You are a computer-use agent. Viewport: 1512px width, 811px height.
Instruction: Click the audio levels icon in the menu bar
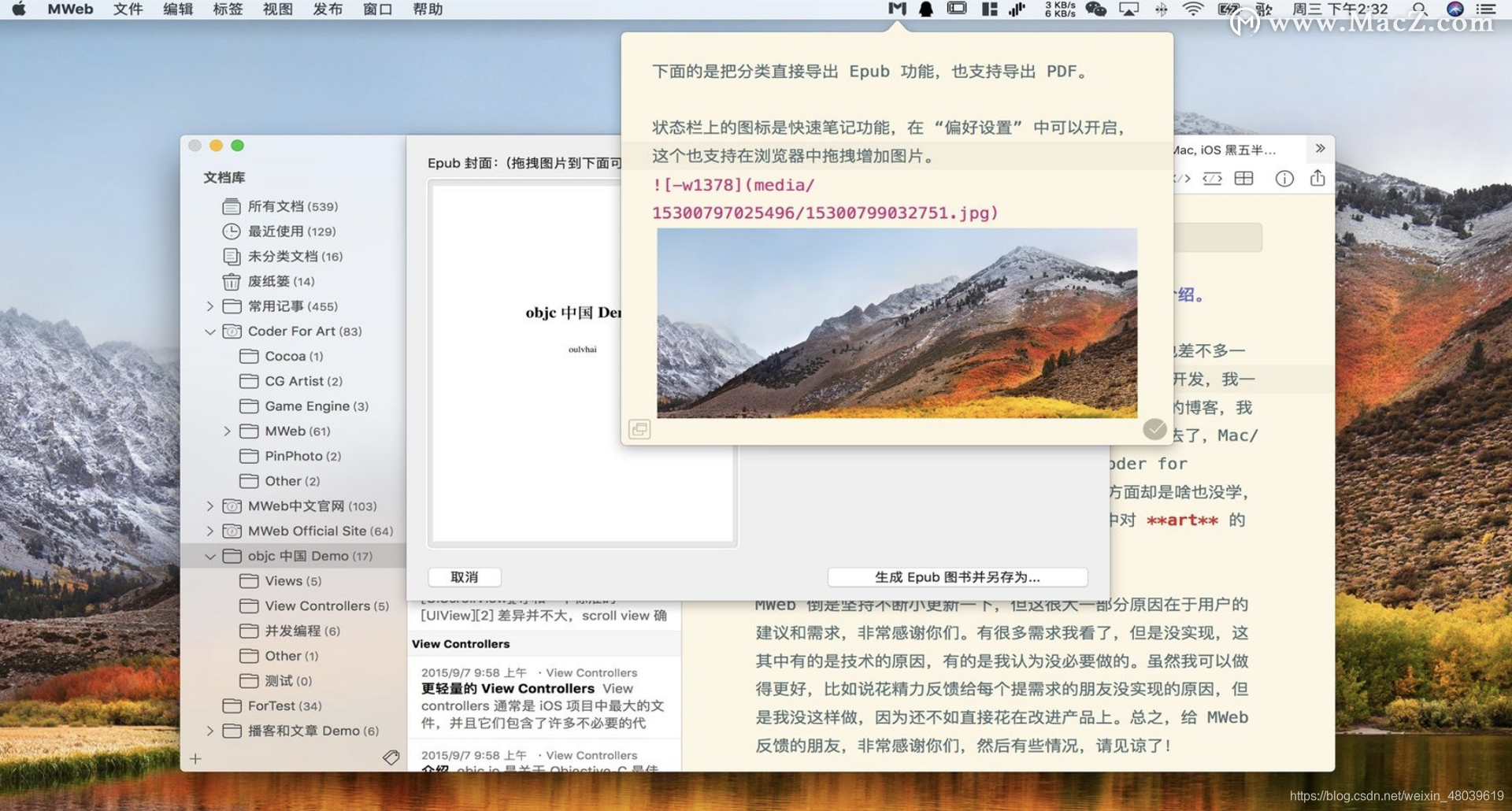[x=1017, y=9]
